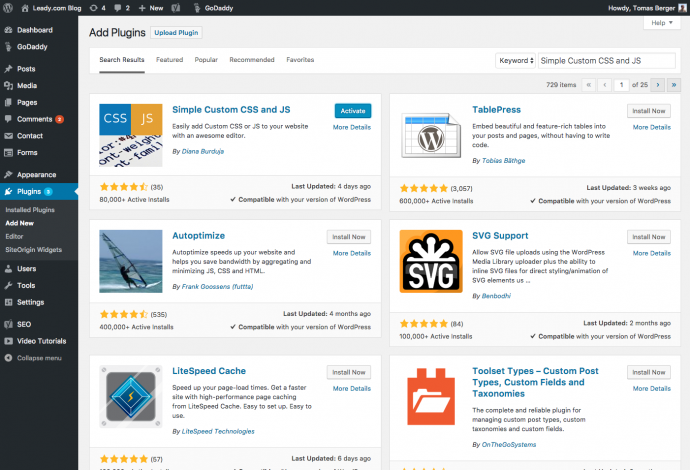Open the Tools sidebar menu

click(27, 285)
